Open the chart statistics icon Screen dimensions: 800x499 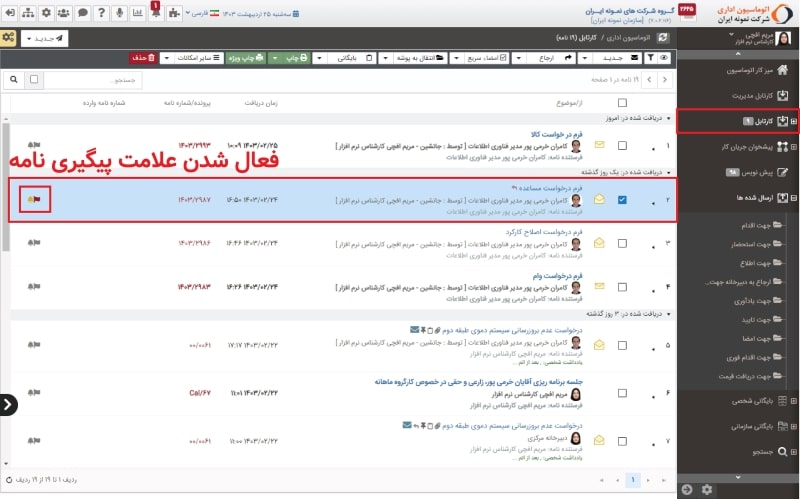click(138, 13)
